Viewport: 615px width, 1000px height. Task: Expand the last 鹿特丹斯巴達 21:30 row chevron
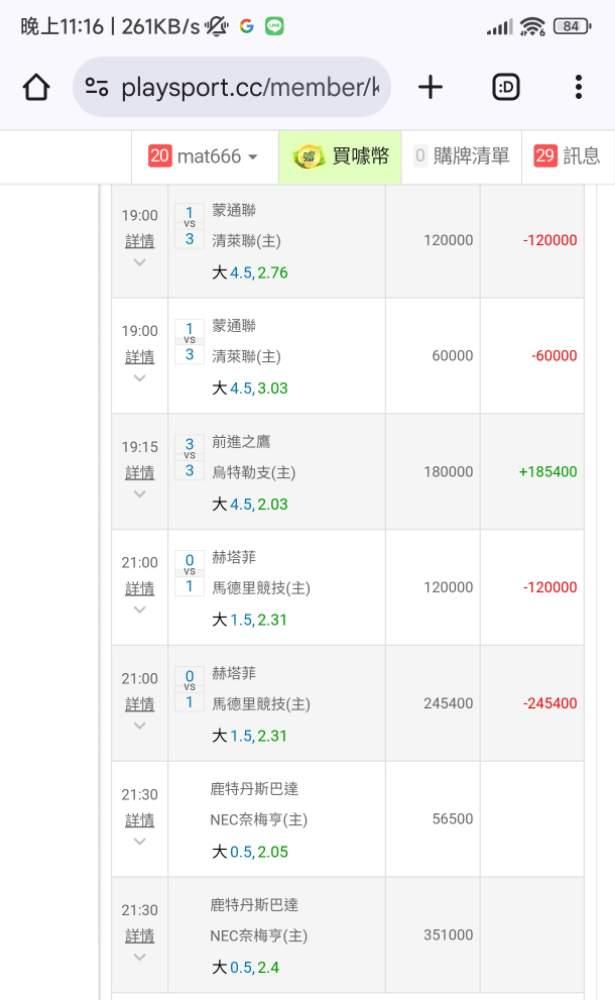pyautogui.click(x=139, y=957)
